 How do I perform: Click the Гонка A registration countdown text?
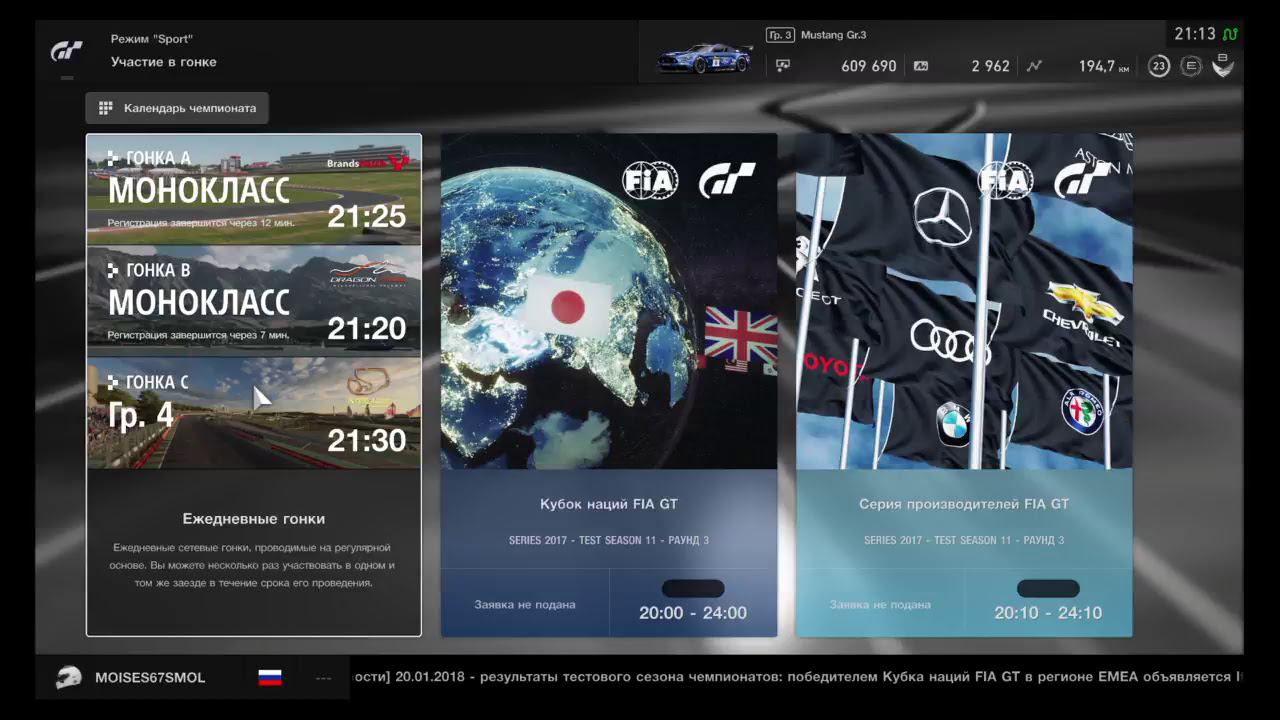[x=199, y=223]
